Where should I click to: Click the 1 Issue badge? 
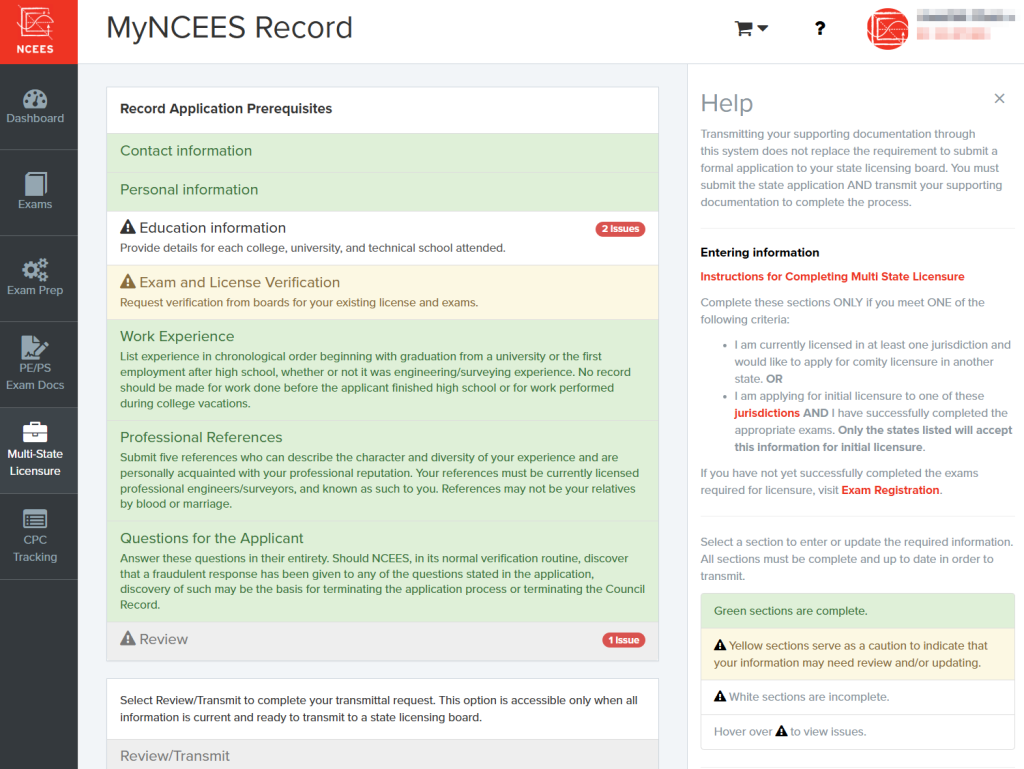[x=623, y=640]
